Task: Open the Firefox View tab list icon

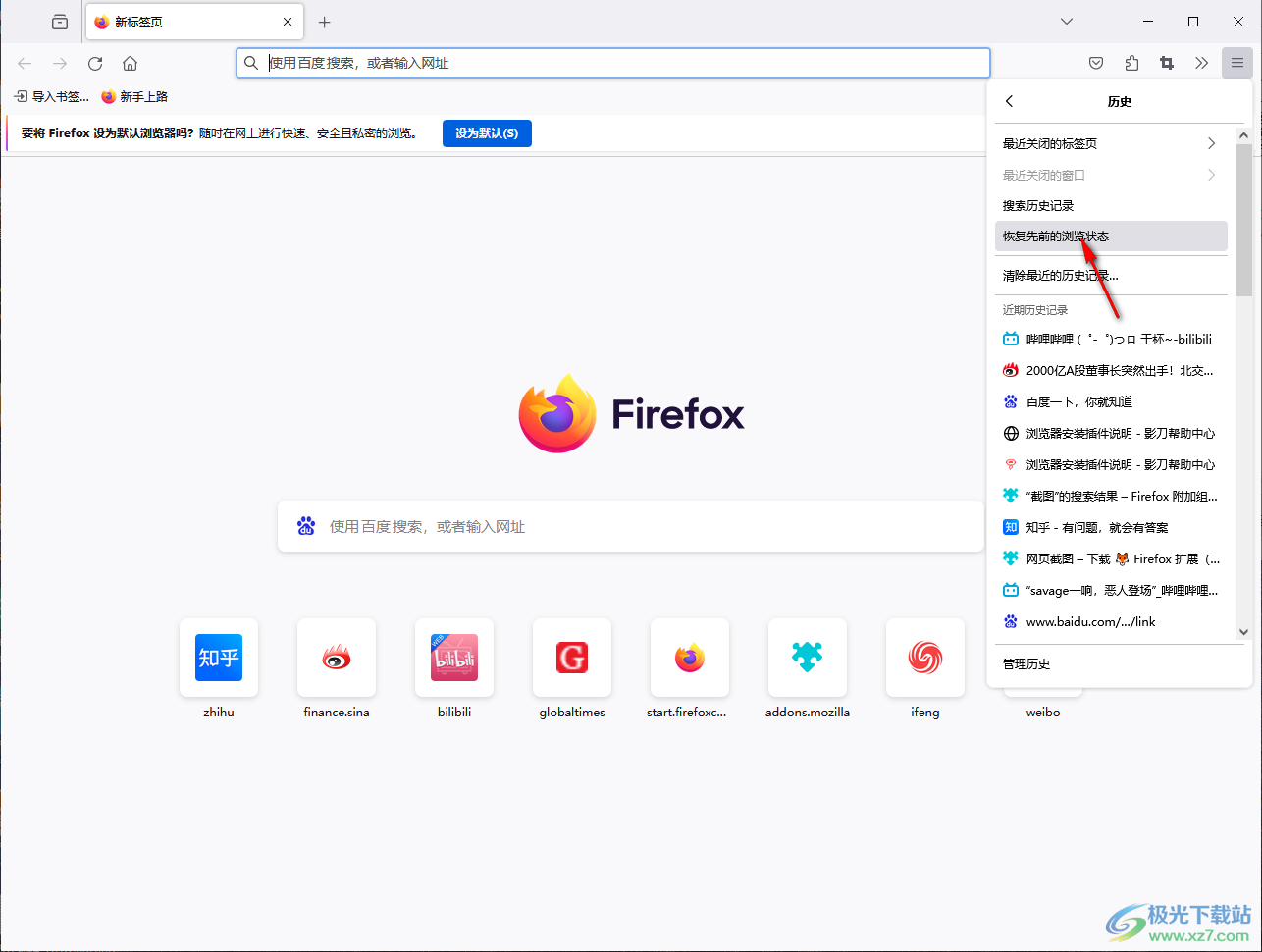Action: (60, 22)
